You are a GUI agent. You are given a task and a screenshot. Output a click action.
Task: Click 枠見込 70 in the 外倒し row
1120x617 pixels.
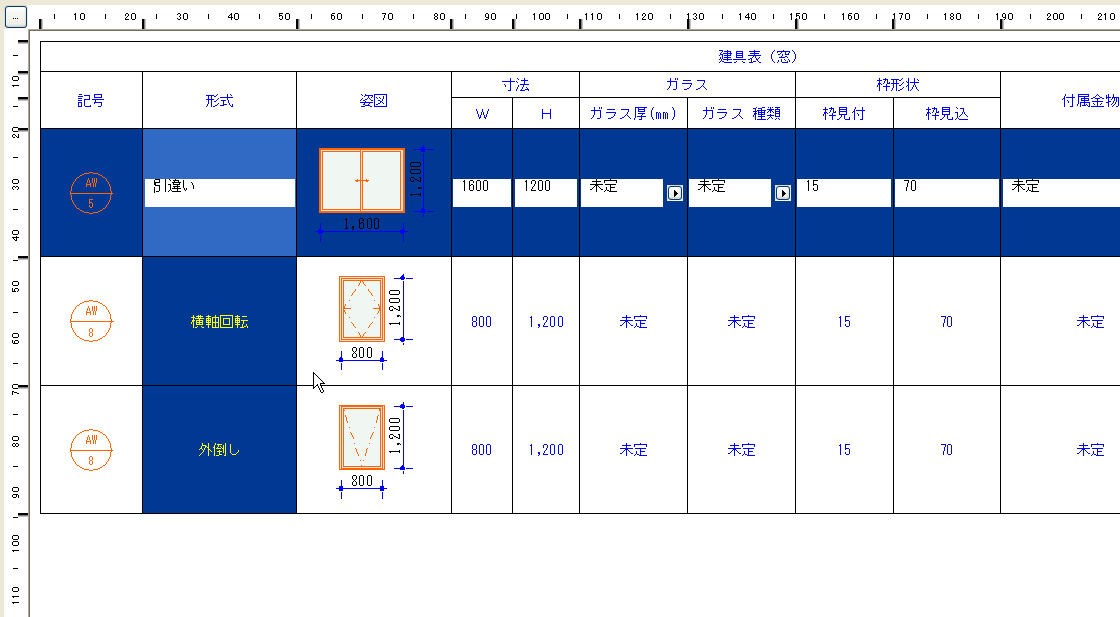point(946,450)
